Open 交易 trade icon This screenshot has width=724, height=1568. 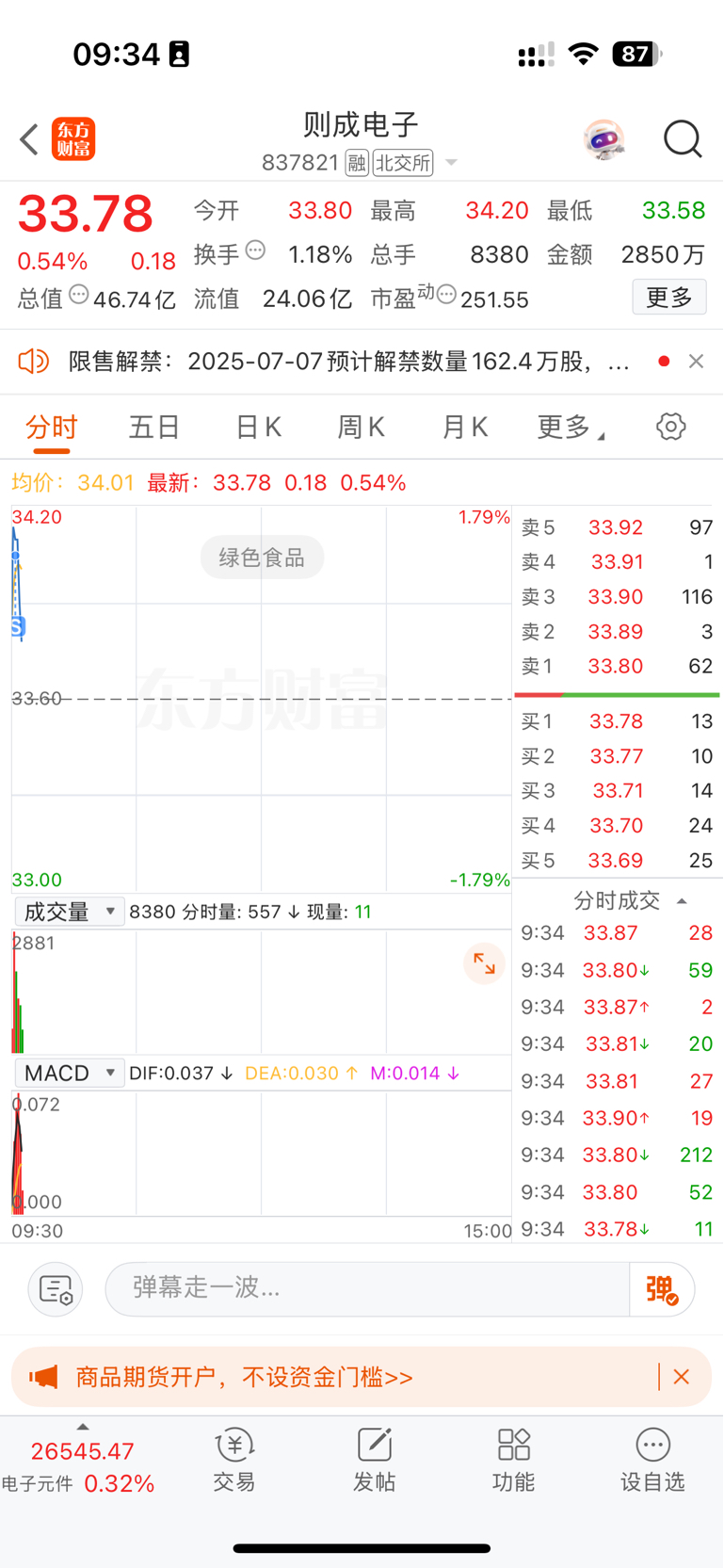tap(234, 1460)
